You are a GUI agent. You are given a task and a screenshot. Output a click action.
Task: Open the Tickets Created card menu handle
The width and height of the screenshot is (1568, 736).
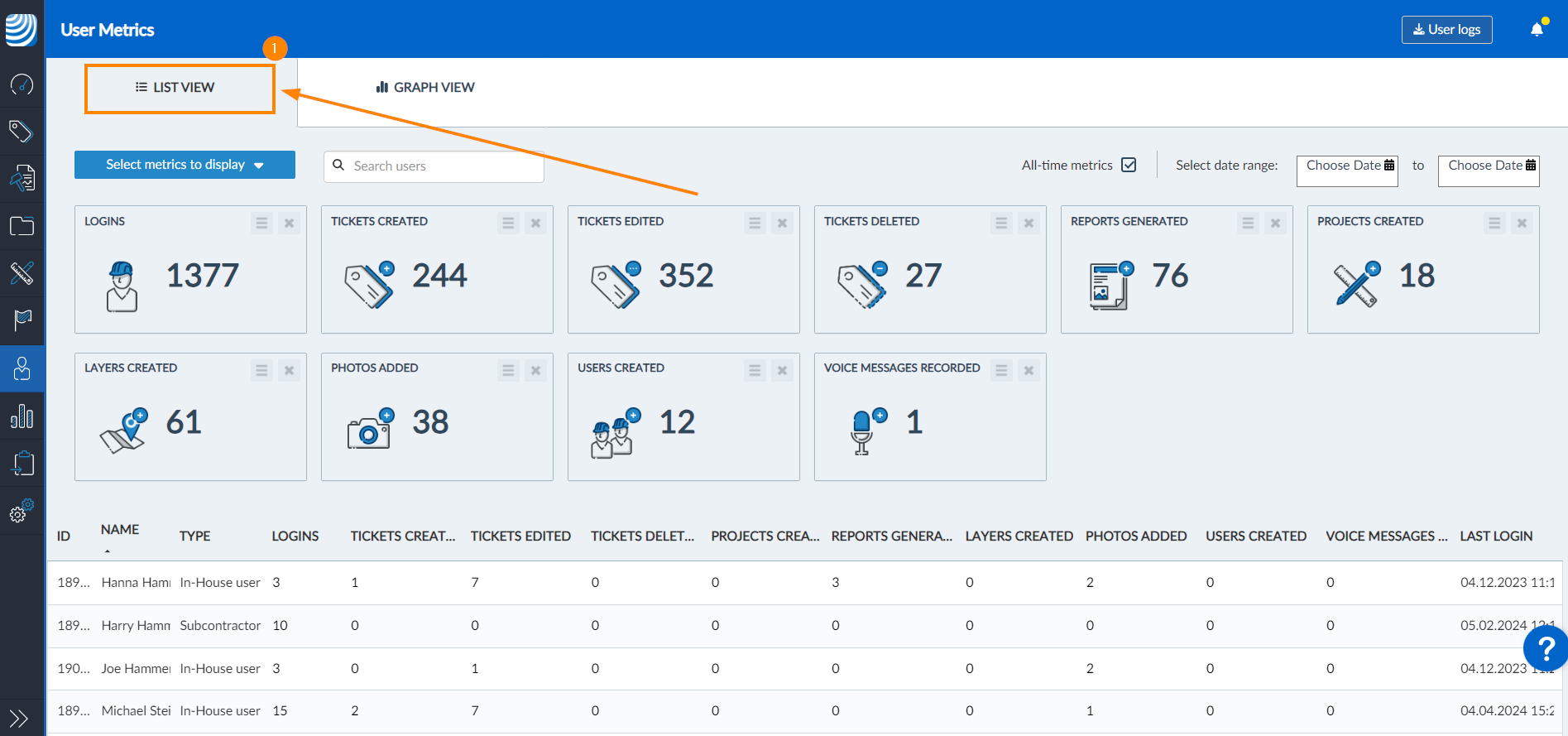[x=508, y=223]
